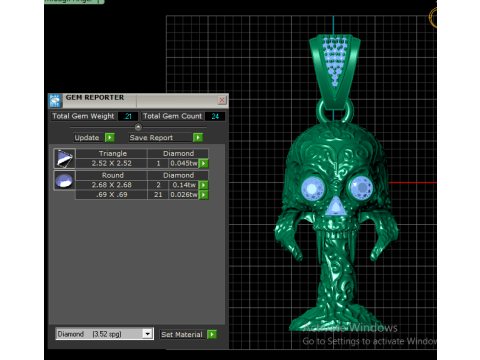Click the quantity cell showing 21
480x360 pixels.
coord(158,195)
